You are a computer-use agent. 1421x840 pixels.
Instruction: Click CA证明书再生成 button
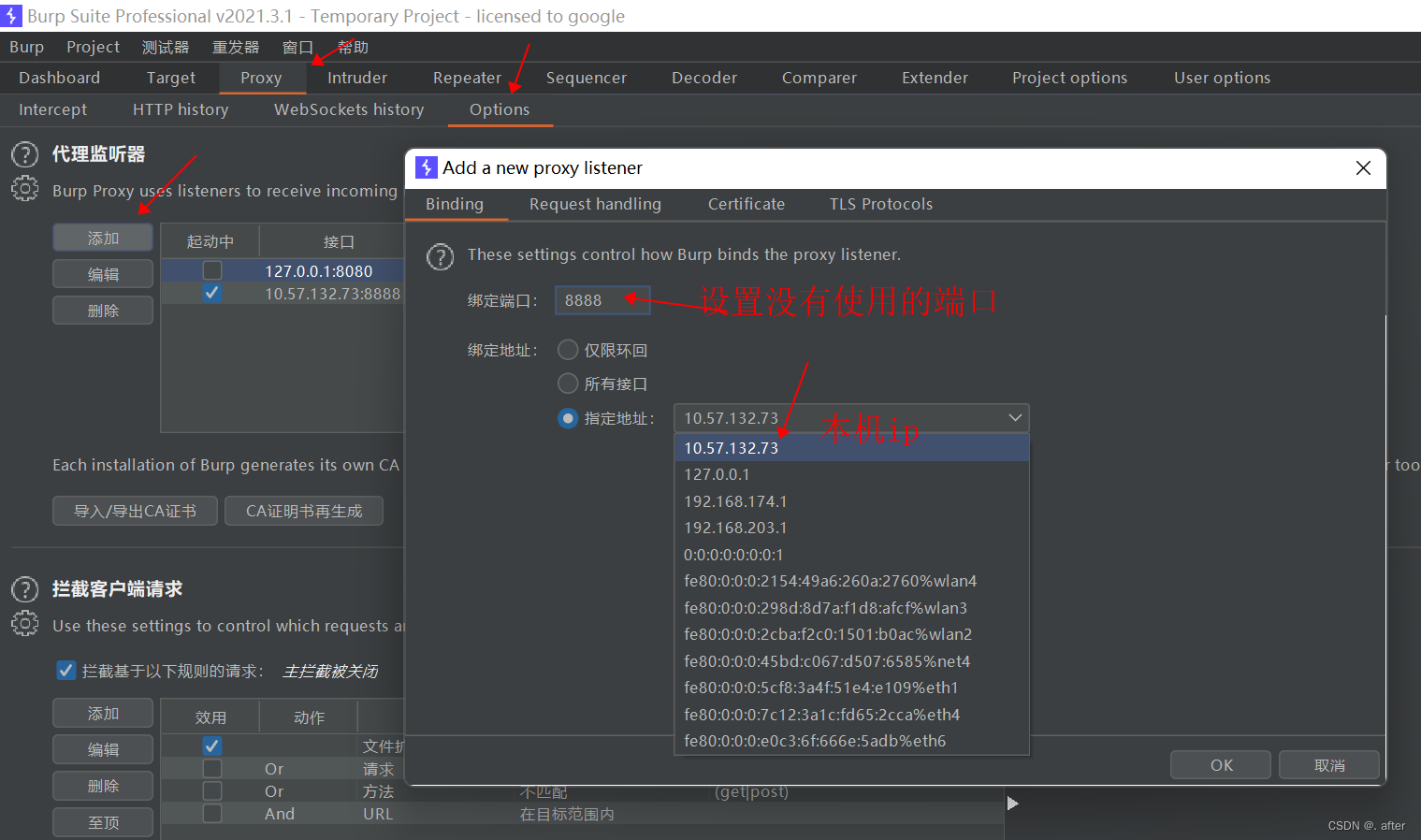coord(304,511)
